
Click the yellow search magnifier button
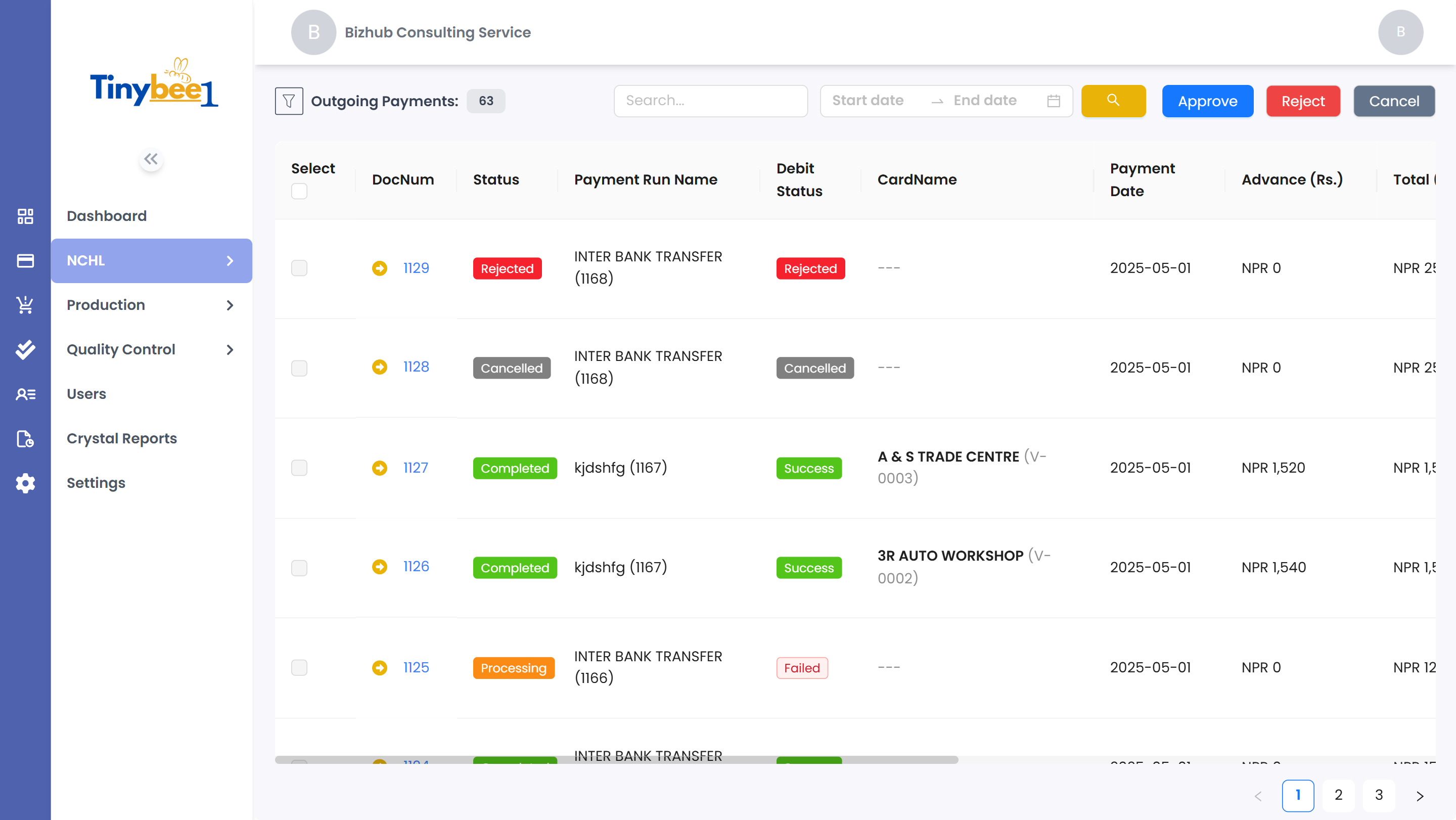(1113, 101)
